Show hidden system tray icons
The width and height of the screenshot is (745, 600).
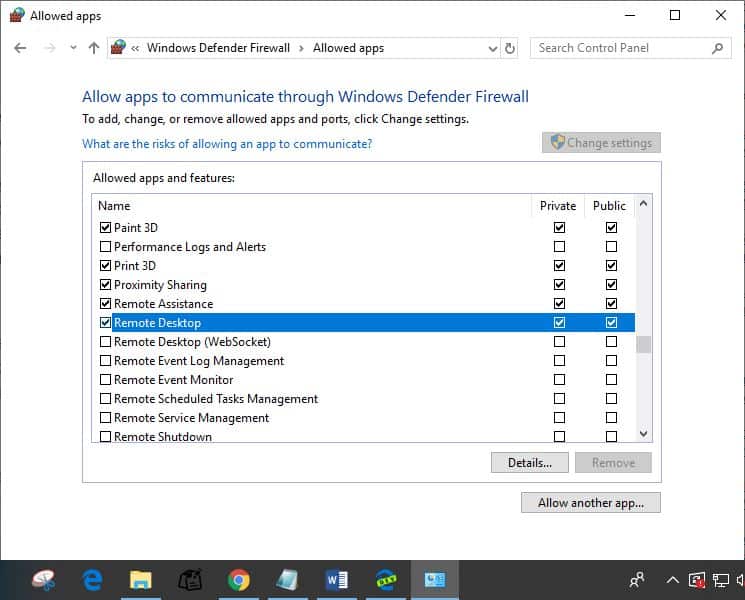[672, 580]
